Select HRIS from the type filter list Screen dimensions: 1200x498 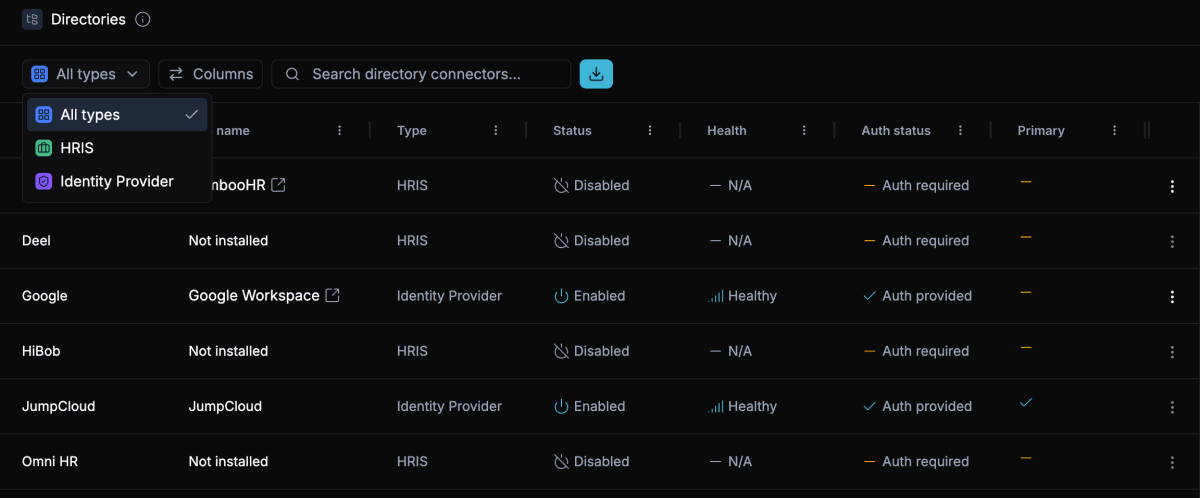coord(77,148)
